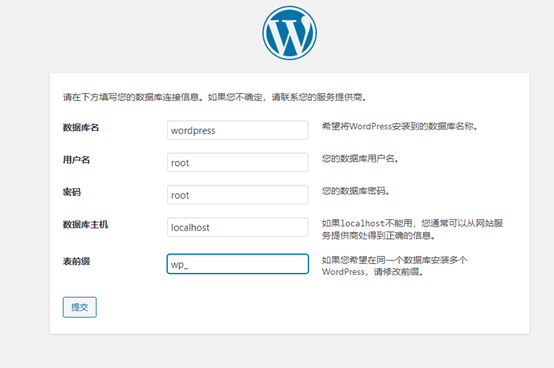Select the 密码 input field
This screenshot has width=554, height=368.
(x=237, y=195)
